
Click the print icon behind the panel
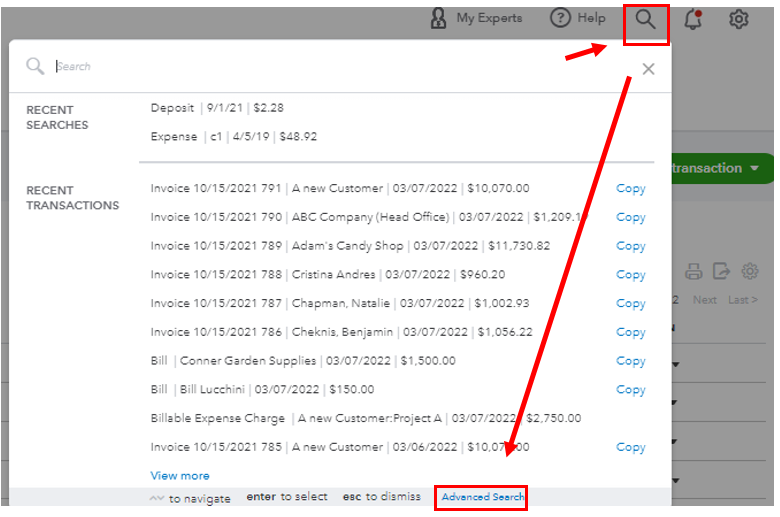pos(693,271)
